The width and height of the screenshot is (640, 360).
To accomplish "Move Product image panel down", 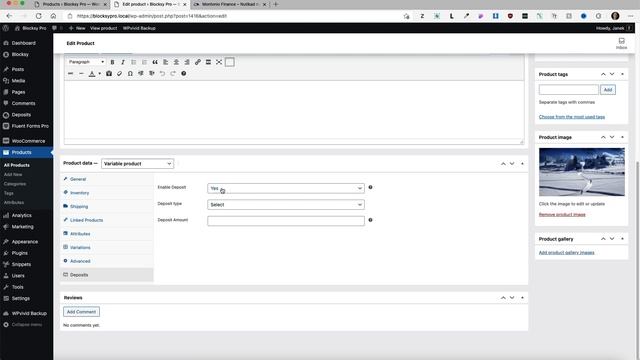I will coord(612,137).
